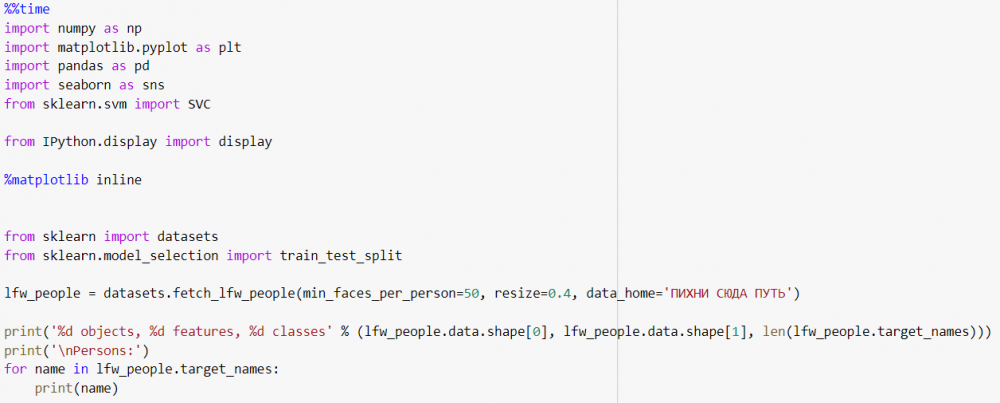Click the %matplotlib inline magic line
Viewport: 1000px width, 403px height.
point(73,180)
